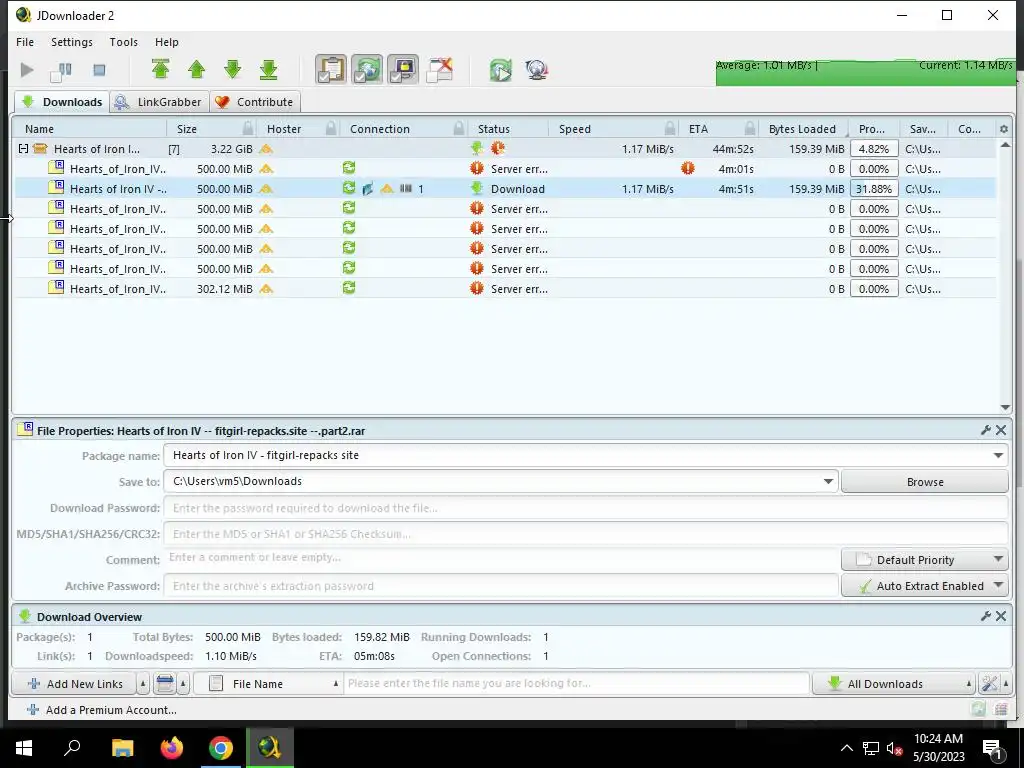Screen dimensions: 1024x768
Task: Launch Google Chrome from the taskbar
Action: pyautogui.click(x=221, y=748)
